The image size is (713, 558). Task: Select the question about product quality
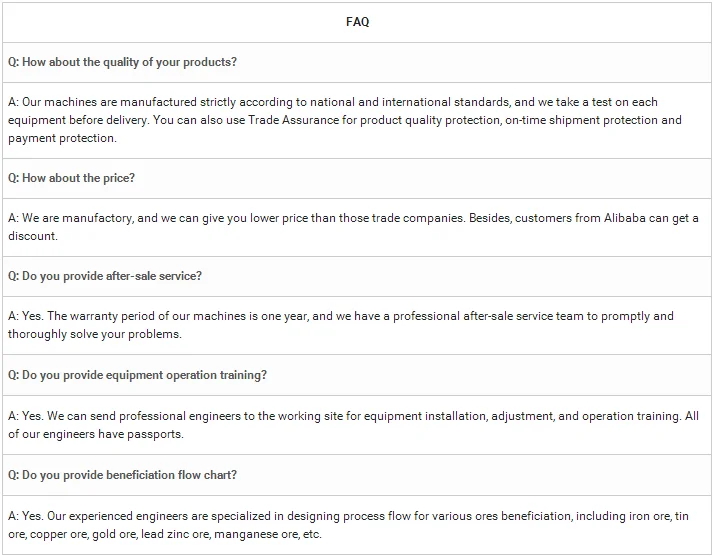coord(122,62)
